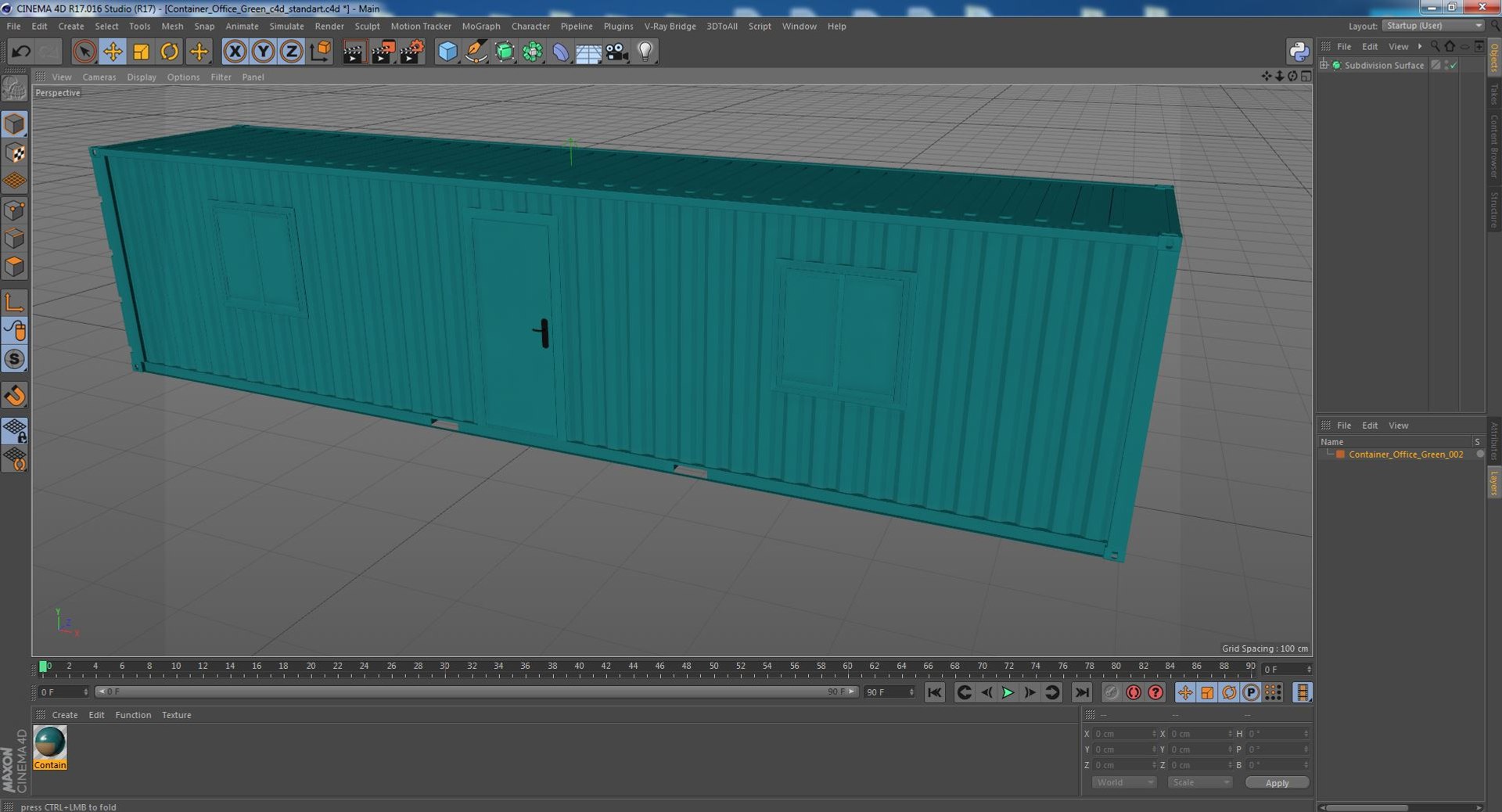Activate the Rotate tool
The image size is (1502, 812).
pyautogui.click(x=170, y=52)
